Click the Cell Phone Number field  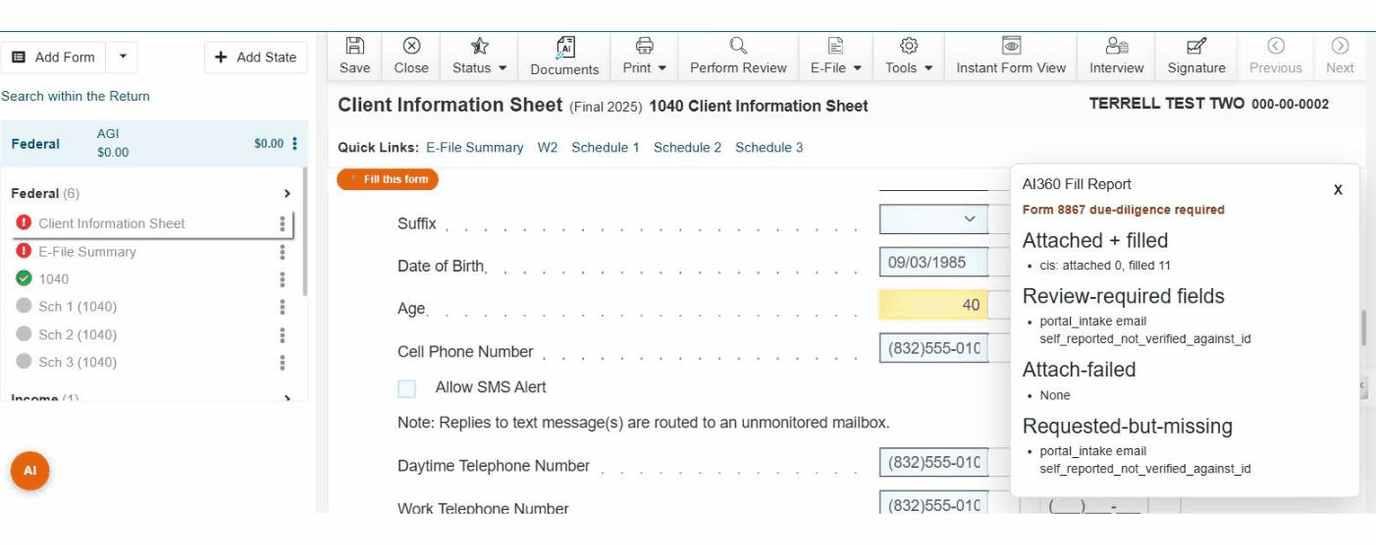coord(933,349)
